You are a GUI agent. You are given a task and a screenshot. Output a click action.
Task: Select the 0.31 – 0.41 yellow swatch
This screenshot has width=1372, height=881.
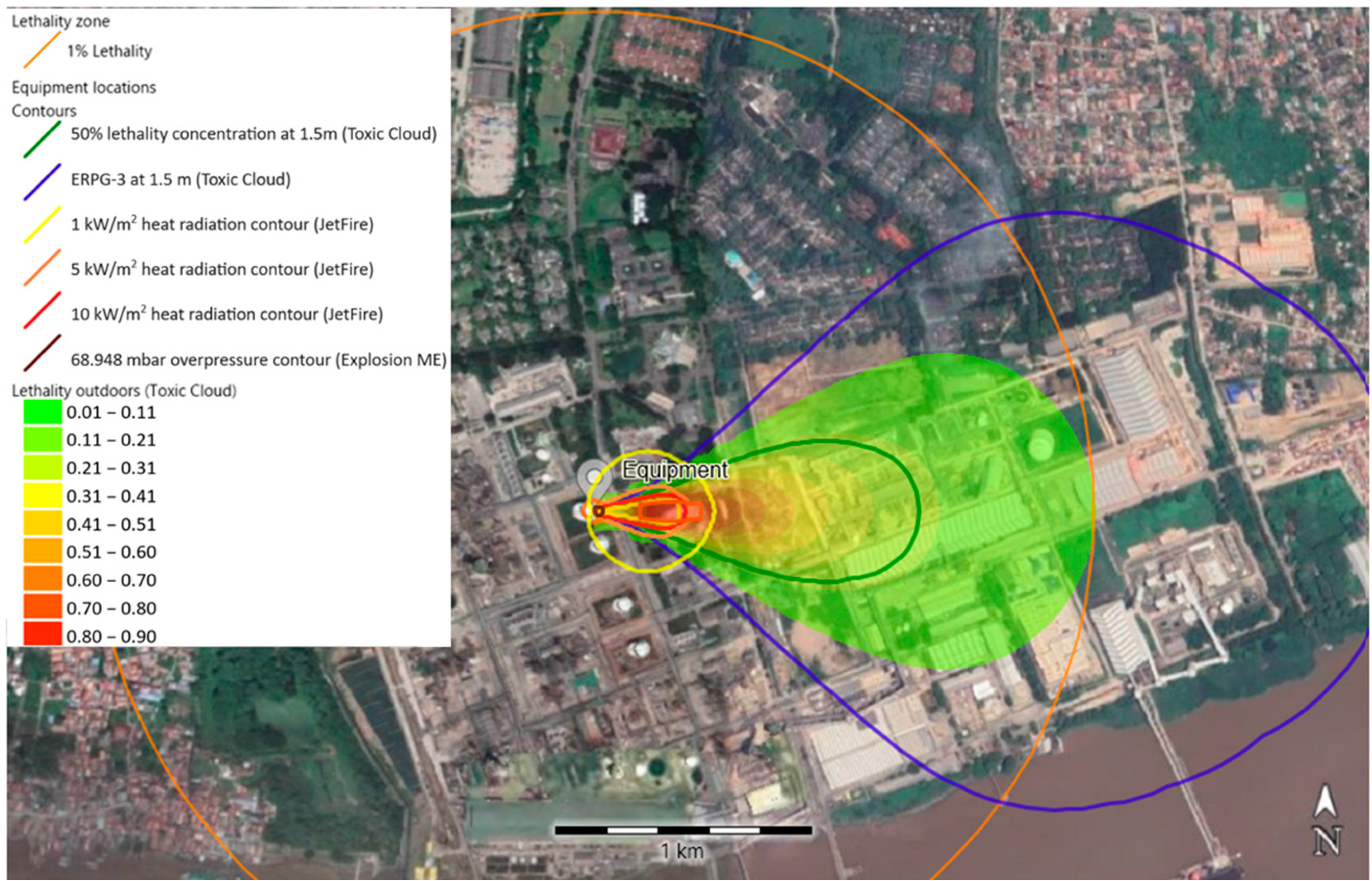coord(42,496)
